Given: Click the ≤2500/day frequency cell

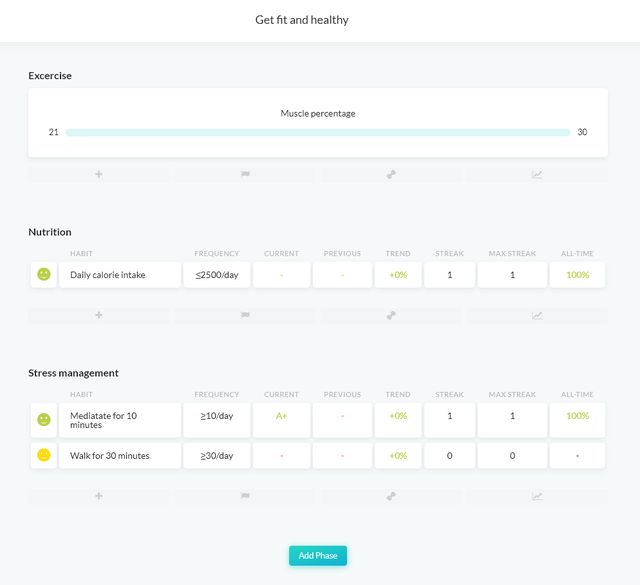Looking at the screenshot, I should (x=217, y=275).
